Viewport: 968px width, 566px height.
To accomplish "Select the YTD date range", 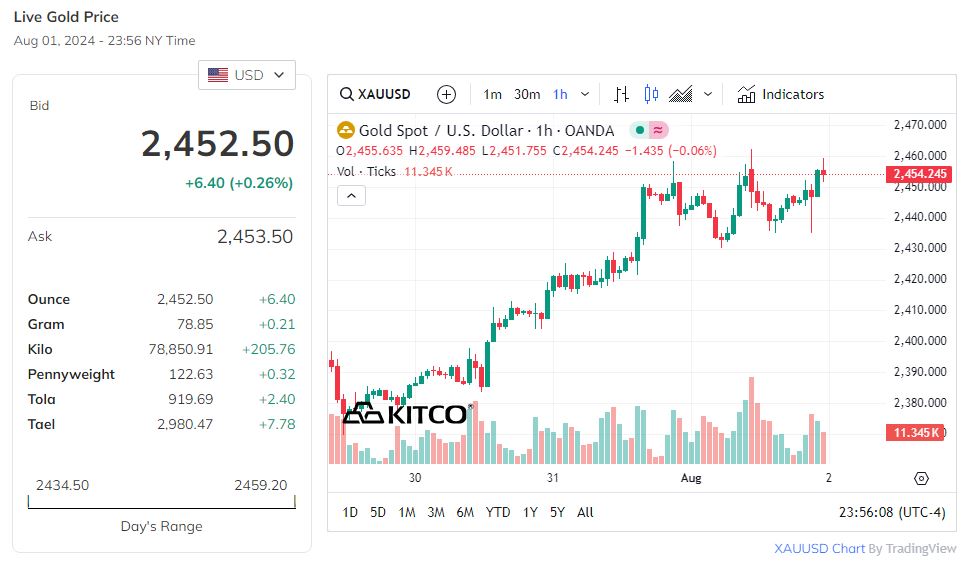I will (x=498, y=512).
